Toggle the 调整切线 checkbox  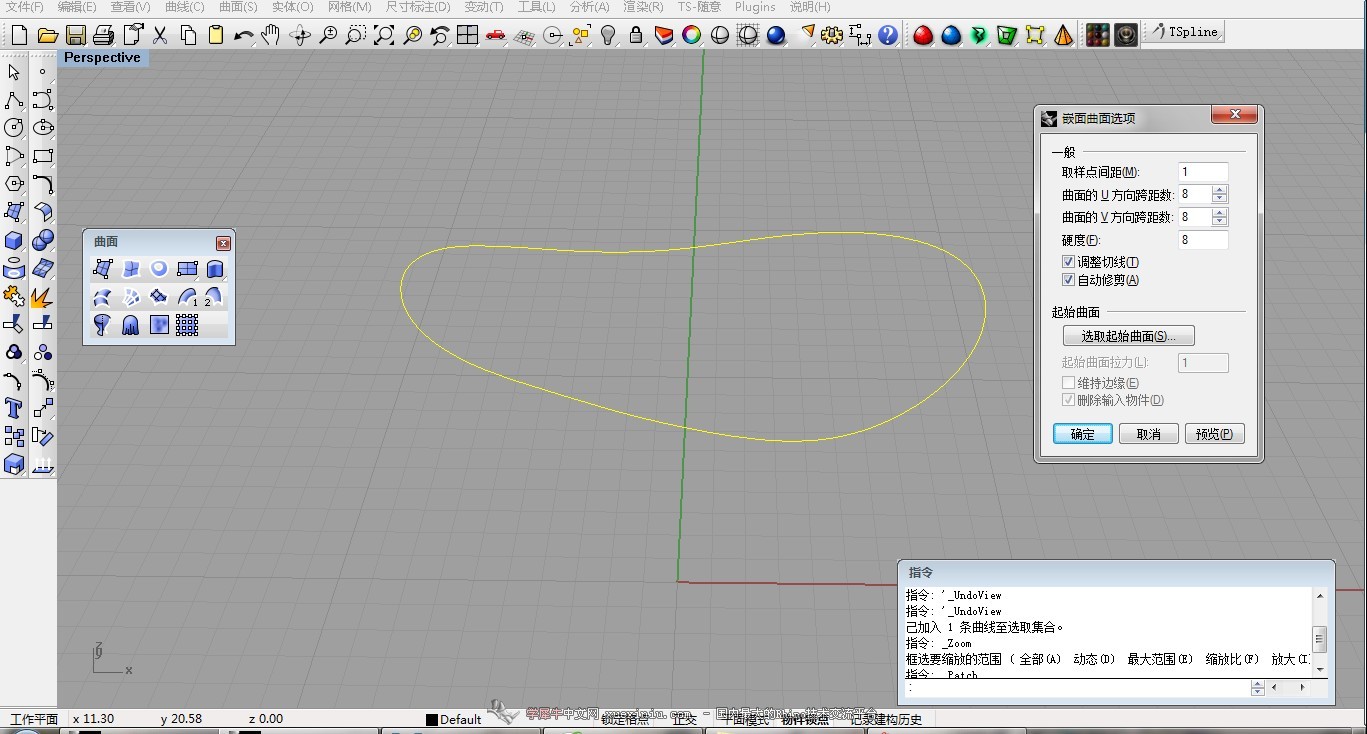coord(1068,262)
